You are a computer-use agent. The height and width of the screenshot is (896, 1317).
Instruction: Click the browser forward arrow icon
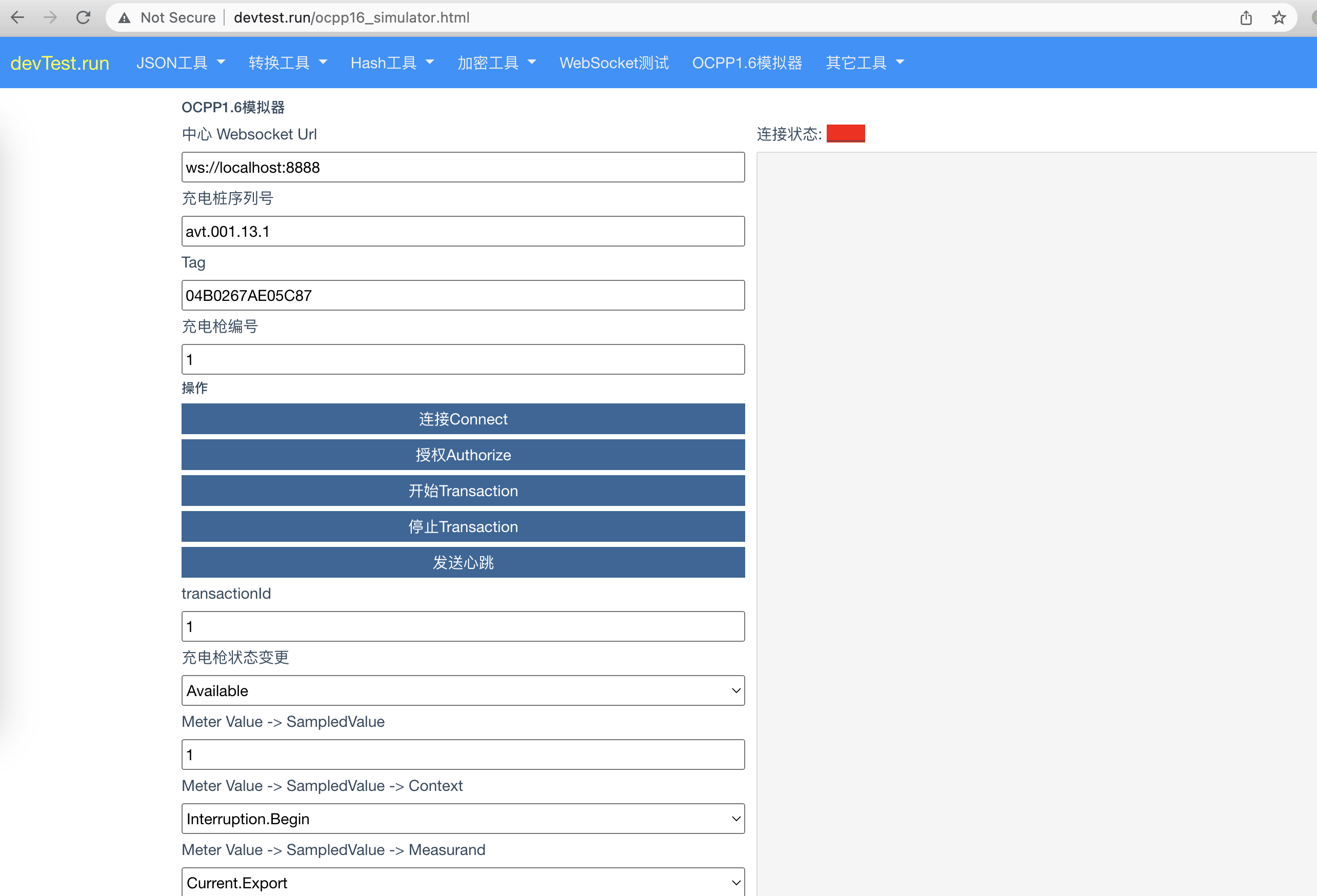[50, 17]
